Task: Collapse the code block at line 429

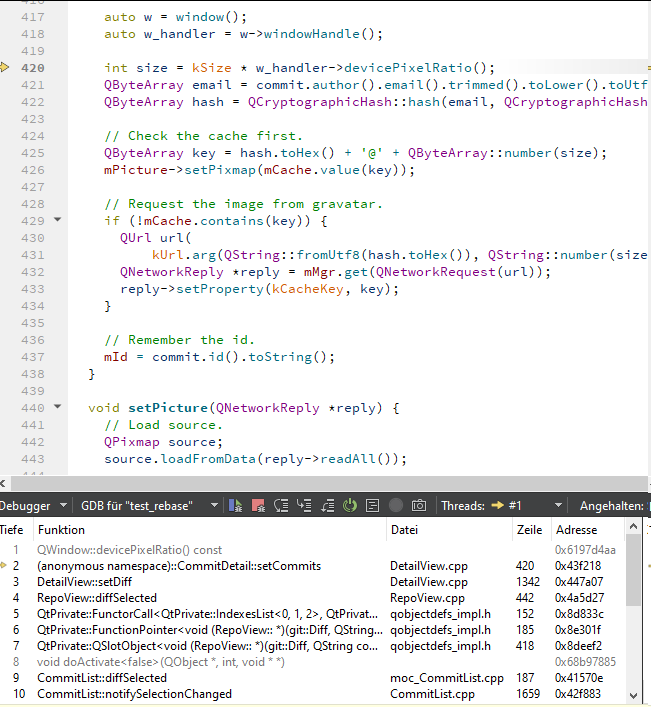Action: pyautogui.click(x=58, y=220)
